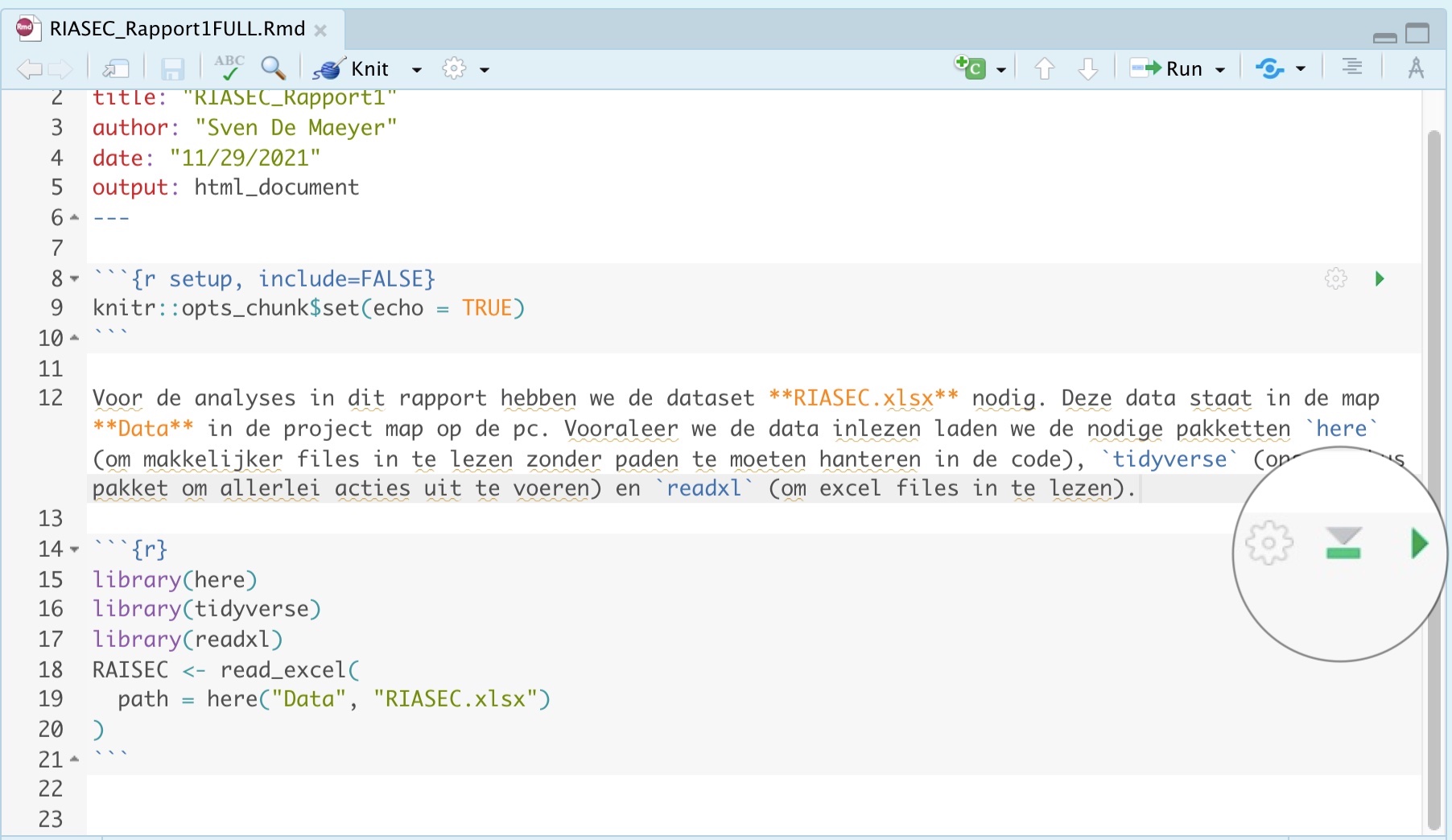Close the RIASEC_Rapport1FULL.Rmd tab

[x=320, y=31]
